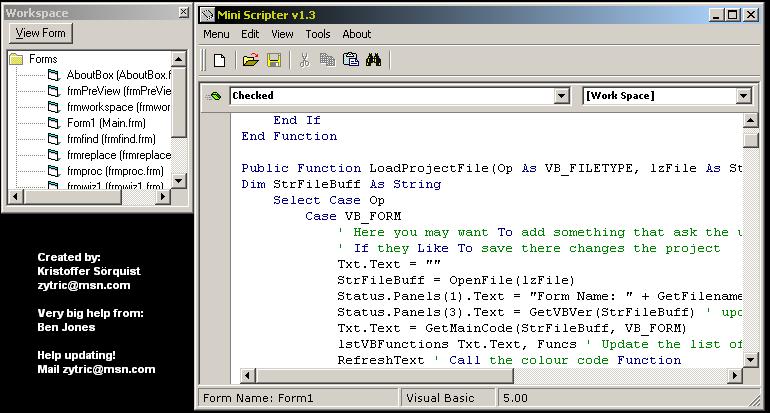Click the Open folder toolbar icon
Viewport: 770px width, 413px height.
[251, 60]
